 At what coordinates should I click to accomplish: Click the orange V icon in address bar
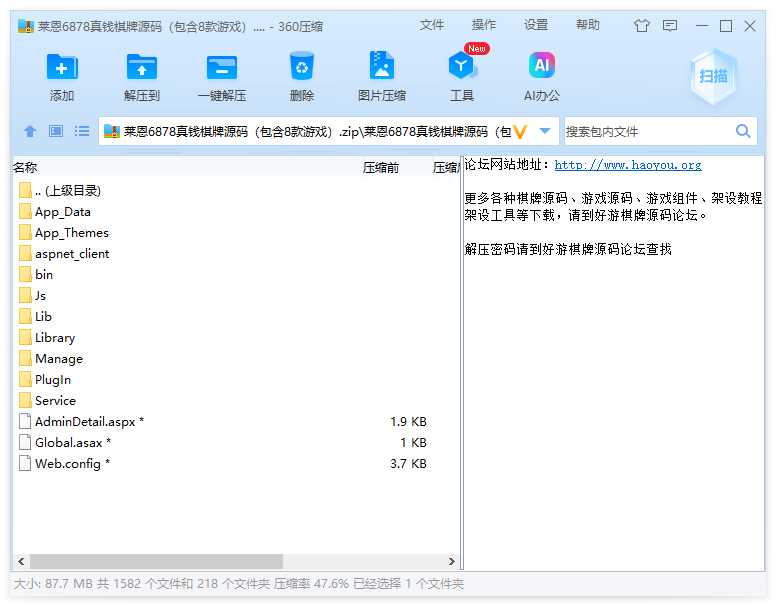point(520,132)
